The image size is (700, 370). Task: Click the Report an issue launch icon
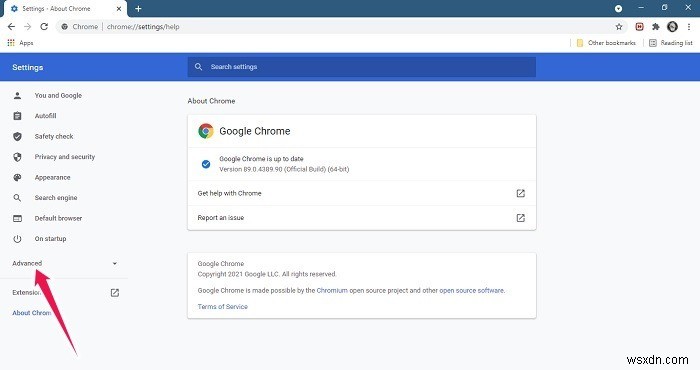pos(521,218)
